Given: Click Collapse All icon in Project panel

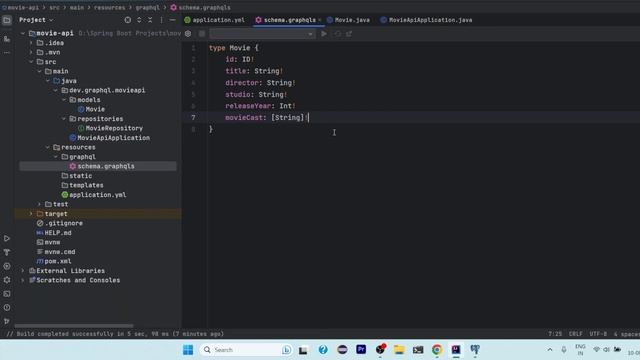Looking at the screenshot, I should point(150,20).
